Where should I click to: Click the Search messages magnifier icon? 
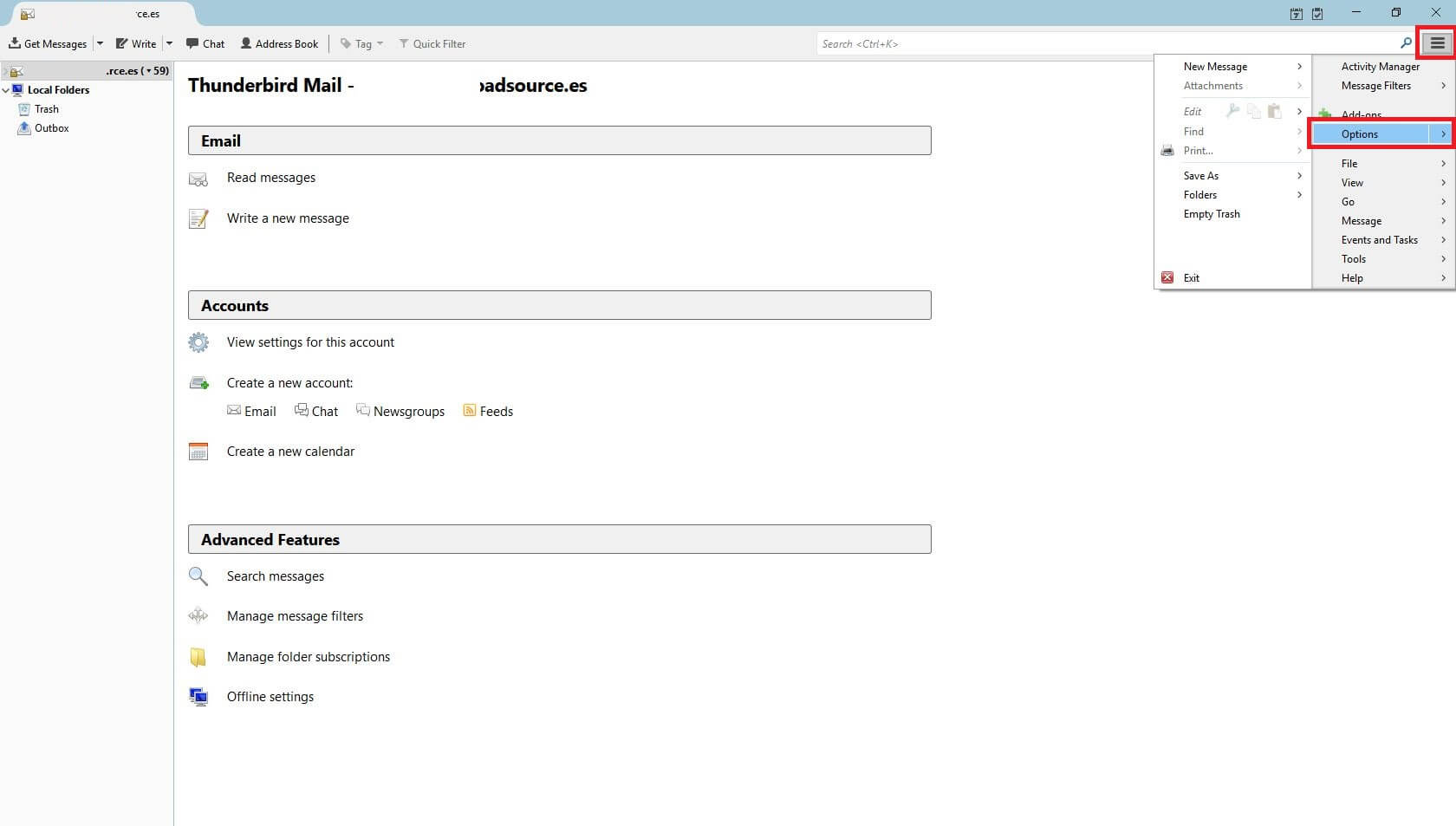point(198,576)
